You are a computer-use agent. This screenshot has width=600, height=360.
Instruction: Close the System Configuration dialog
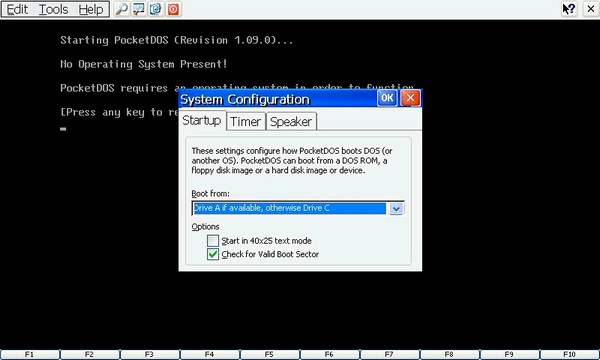coord(410,98)
